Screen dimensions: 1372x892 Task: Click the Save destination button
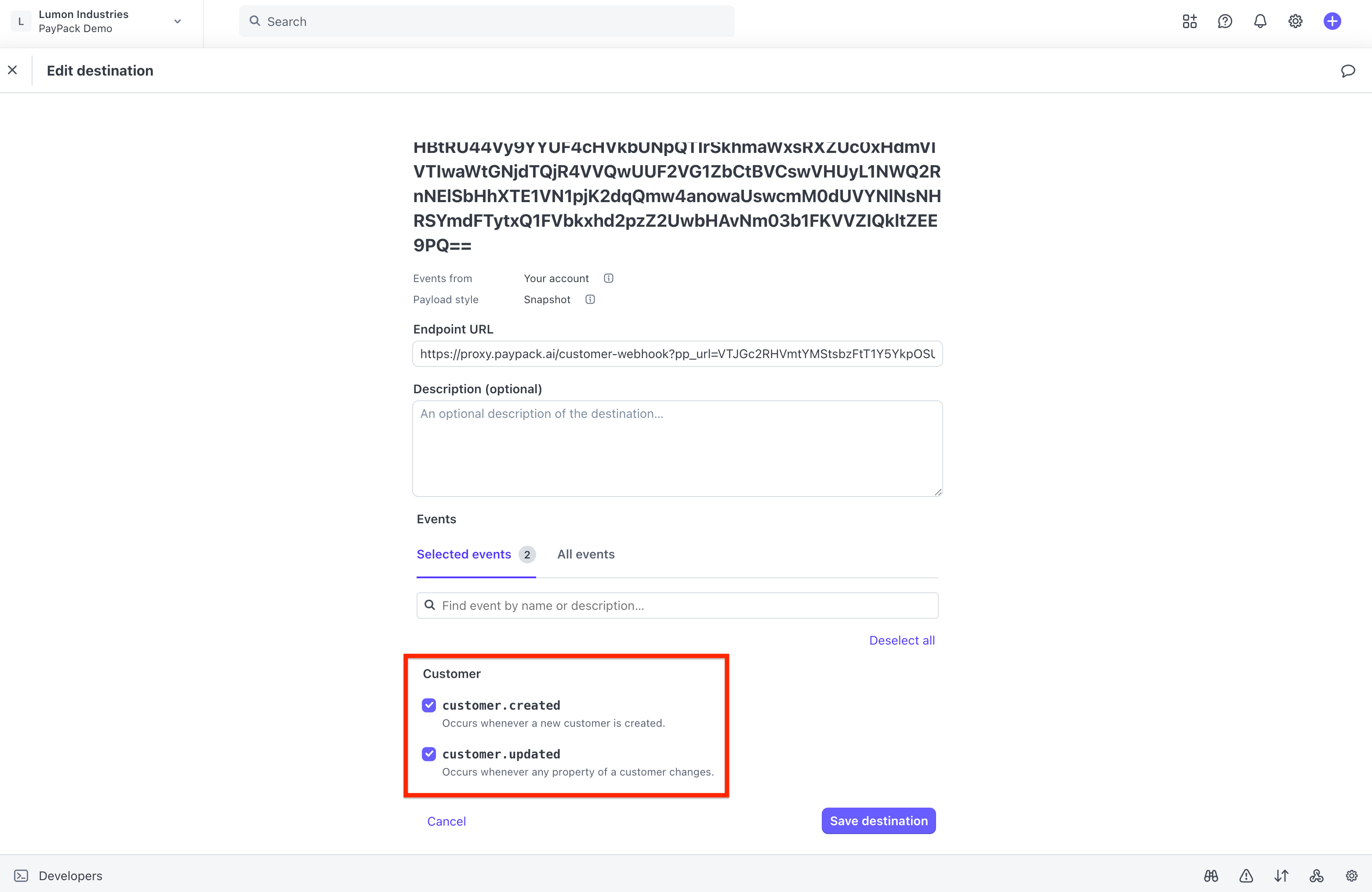coord(878,820)
